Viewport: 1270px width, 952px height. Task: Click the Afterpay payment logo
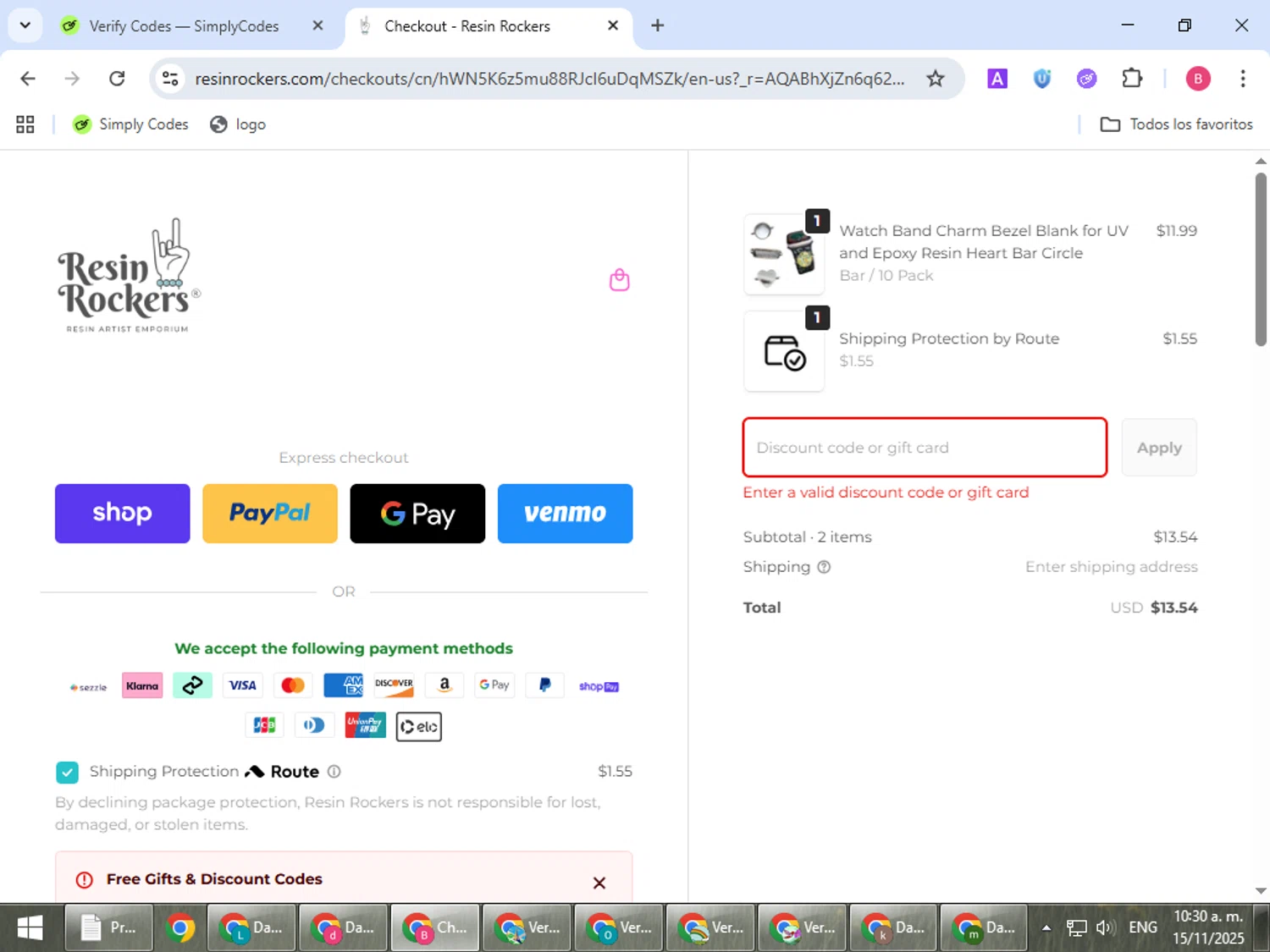[192, 685]
